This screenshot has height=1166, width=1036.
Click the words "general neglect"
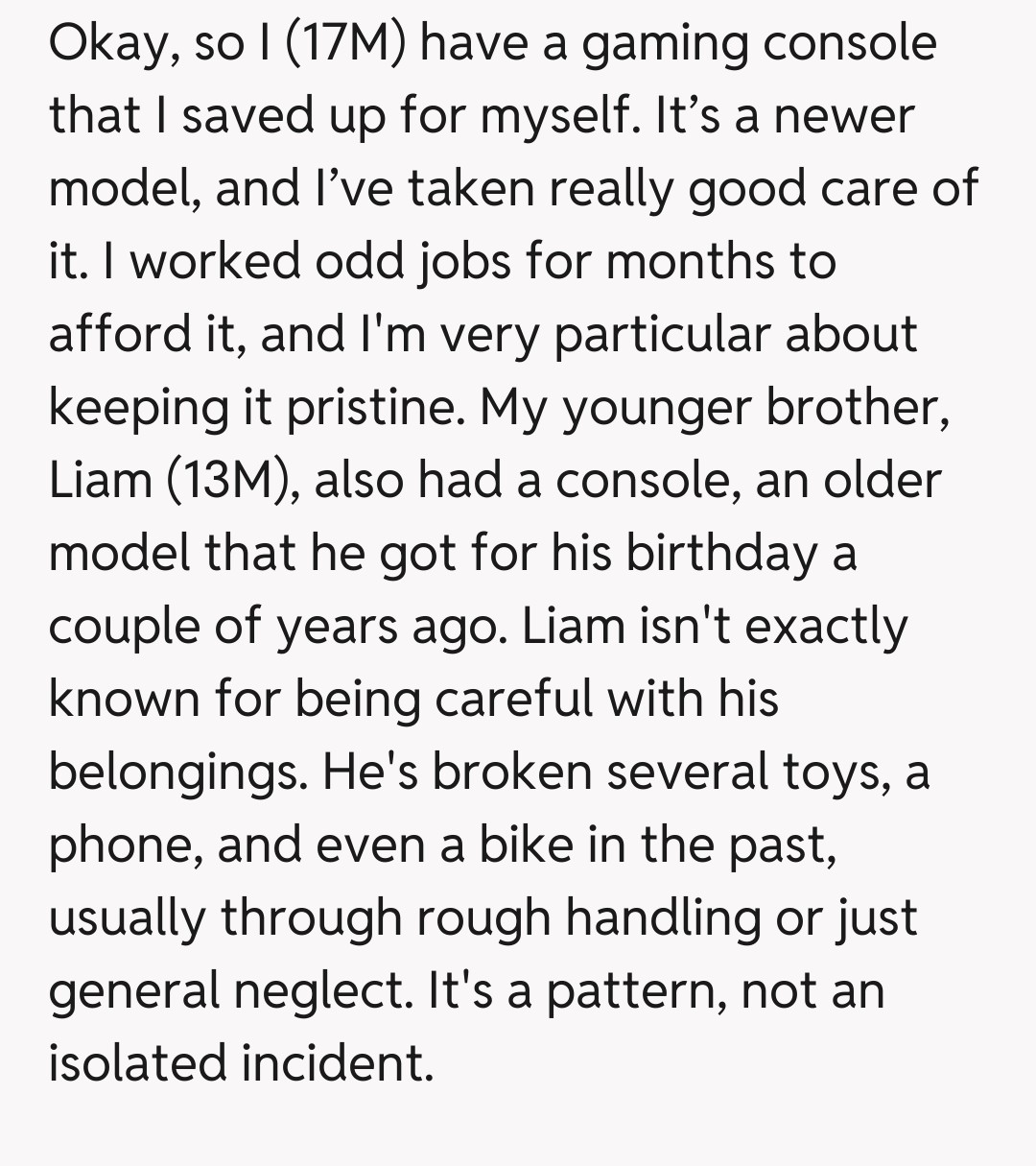tap(228, 990)
